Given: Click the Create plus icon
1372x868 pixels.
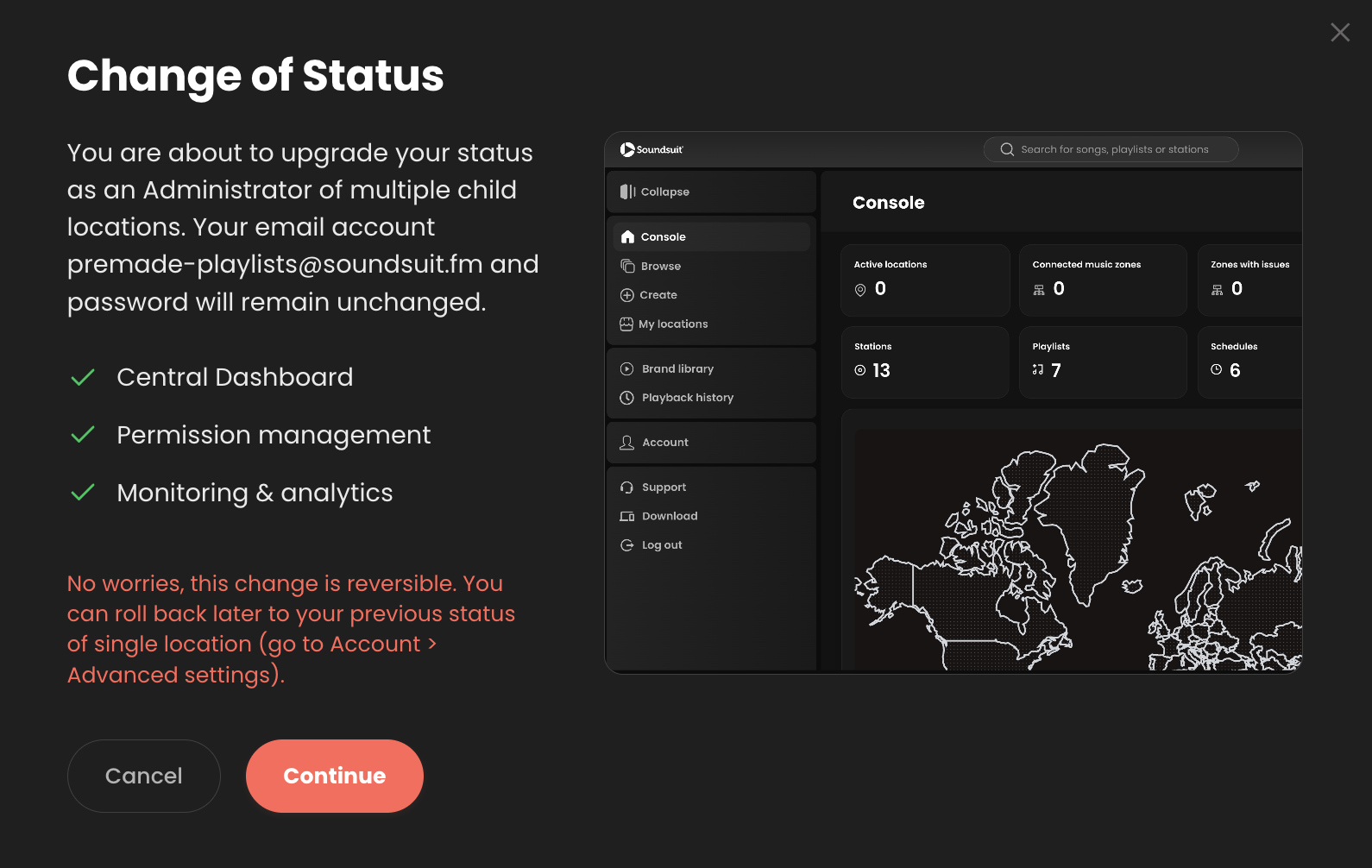Looking at the screenshot, I should click(627, 295).
